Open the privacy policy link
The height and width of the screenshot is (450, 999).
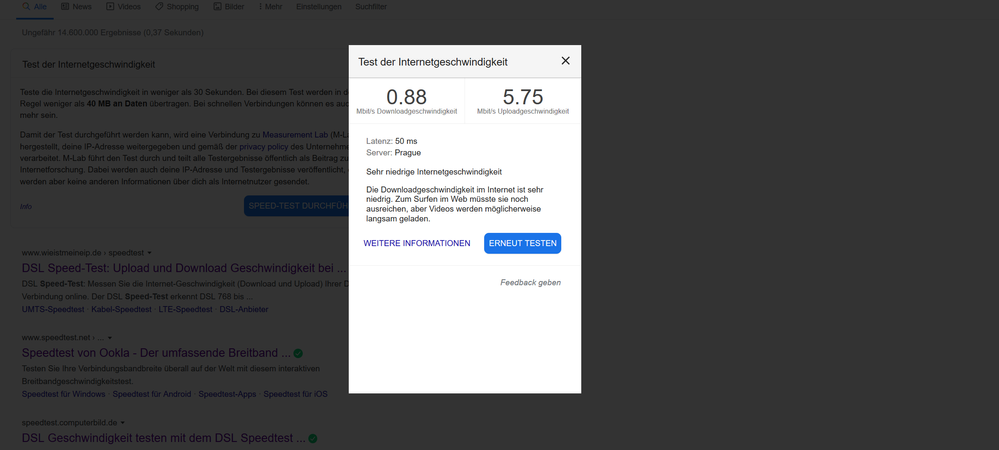[264, 147]
